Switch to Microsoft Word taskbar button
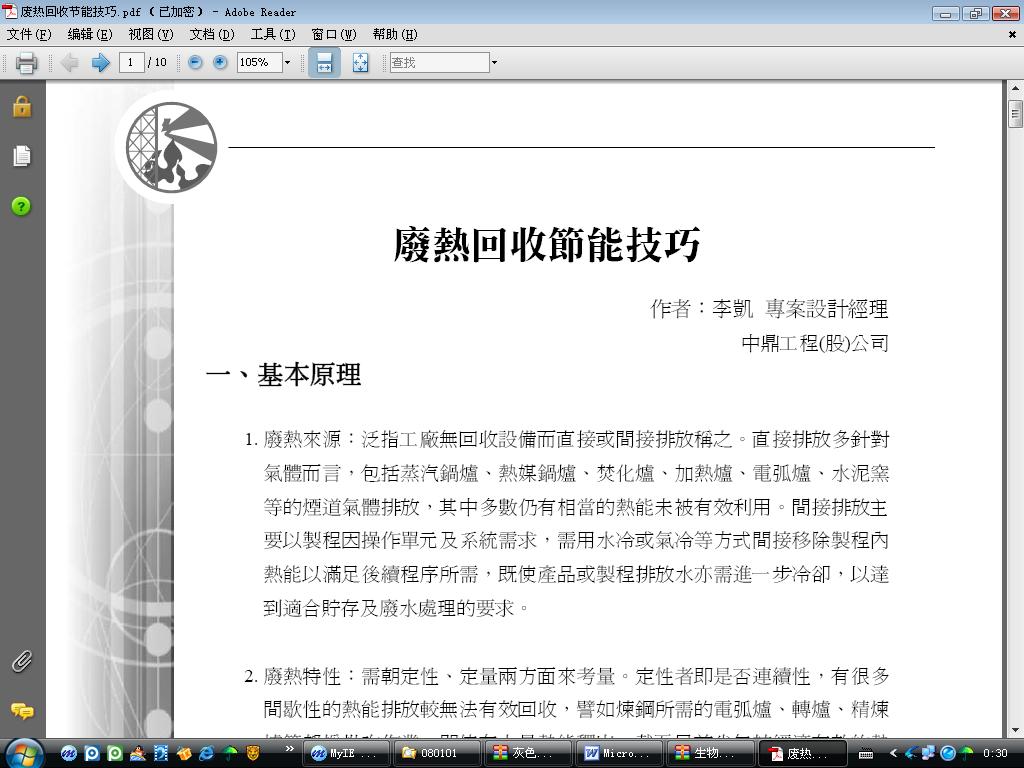The height and width of the screenshot is (768, 1024). click(620, 754)
